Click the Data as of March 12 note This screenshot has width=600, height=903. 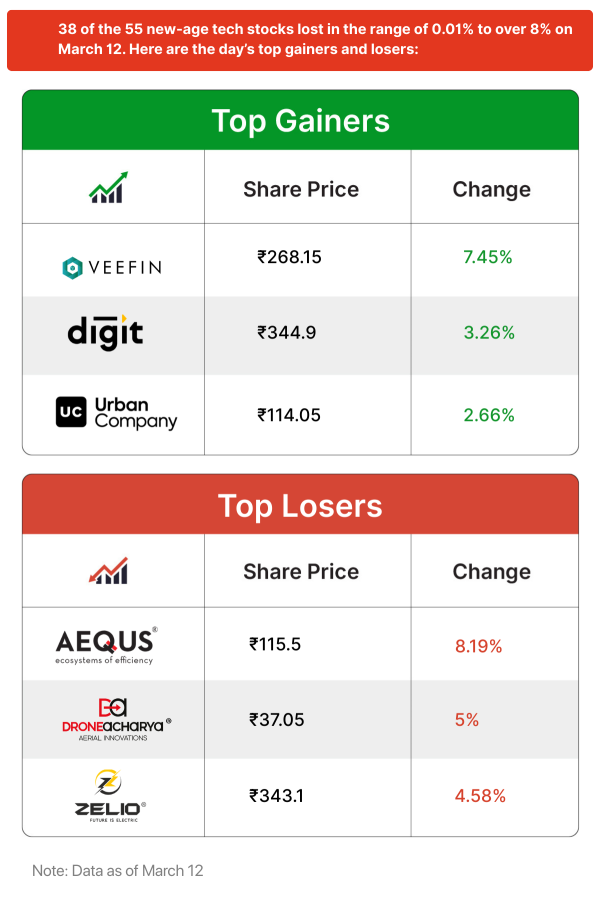click(x=117, y=870)
